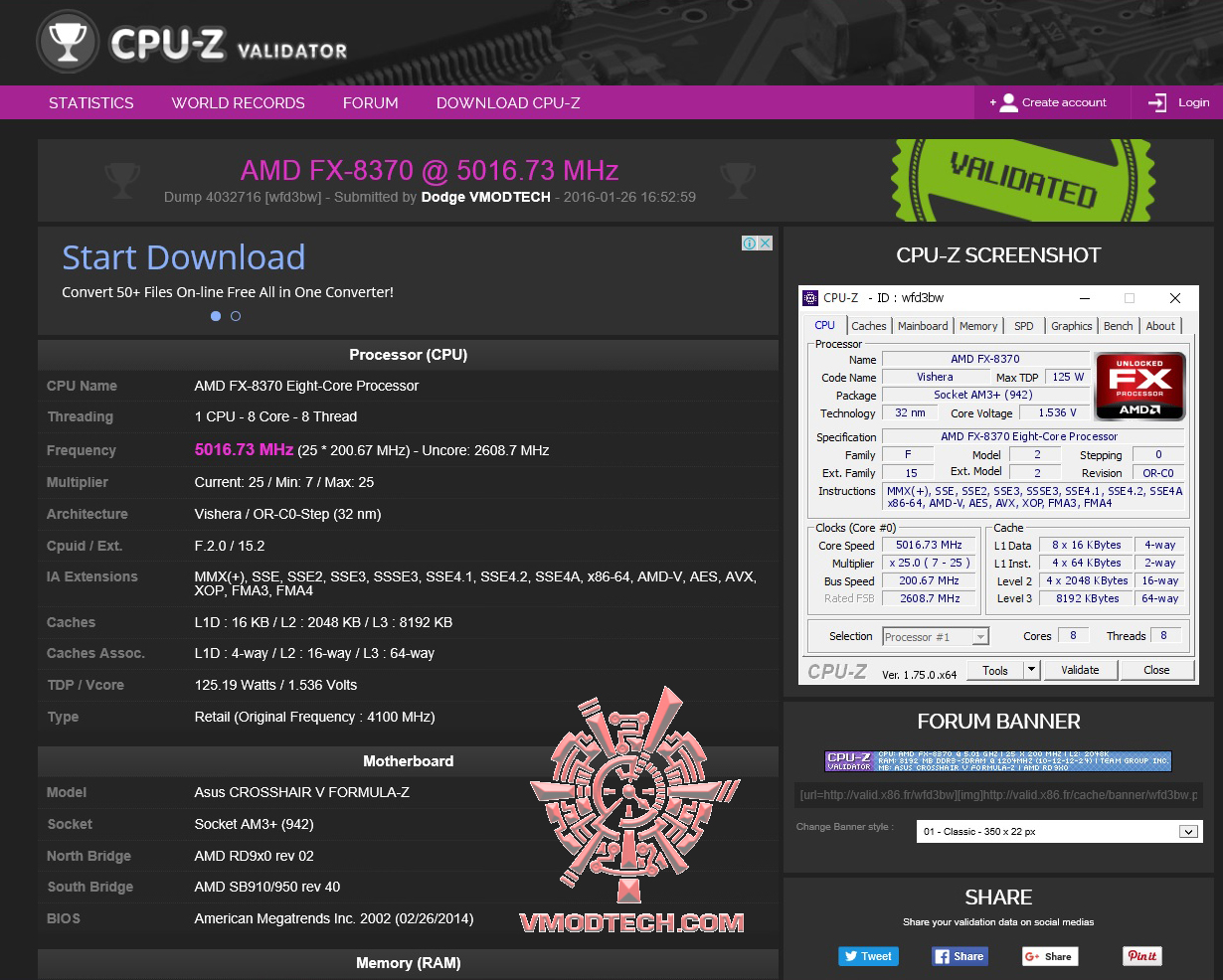Click the forum banner URL code field
Viewport: 1223px width, 980px height.
[998, 795]
